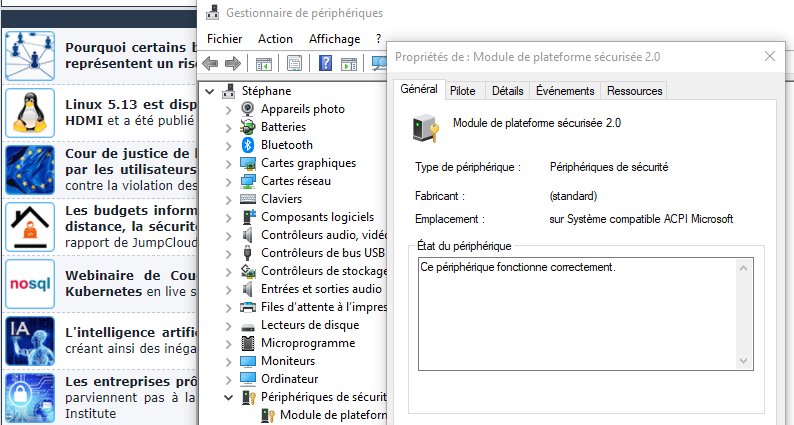Click the Module de plateforme tree item icon
Viewport: 794px width, 425px height.
tap(267, 415)
